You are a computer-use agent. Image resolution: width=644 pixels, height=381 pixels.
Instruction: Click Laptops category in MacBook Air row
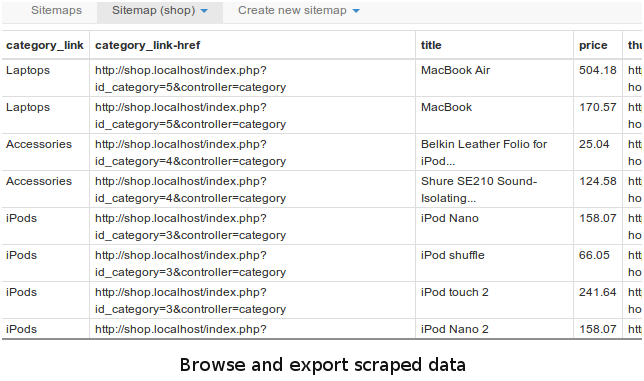pos(28,70)
